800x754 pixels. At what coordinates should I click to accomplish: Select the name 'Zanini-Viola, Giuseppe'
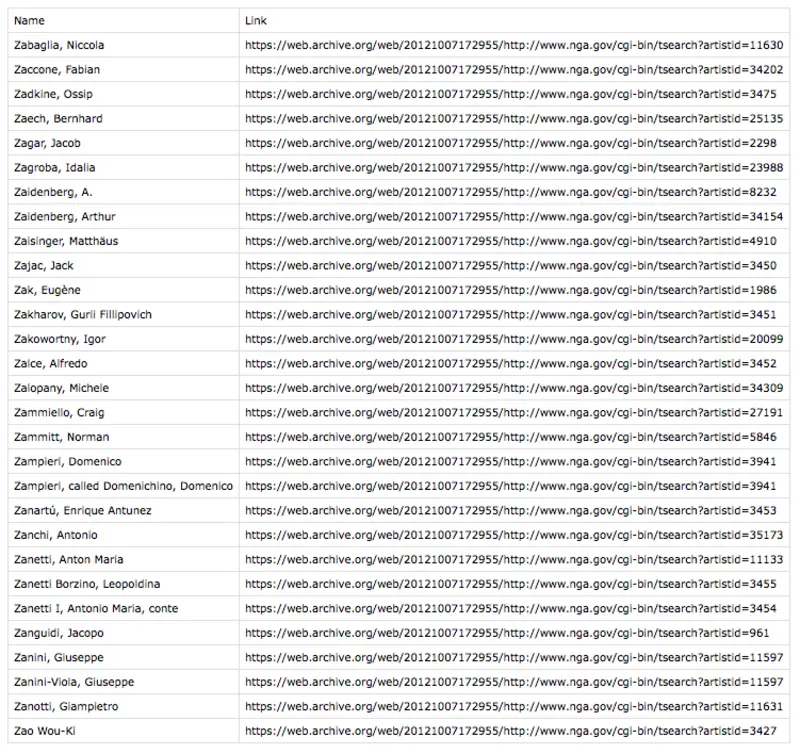tap(74, 682)
